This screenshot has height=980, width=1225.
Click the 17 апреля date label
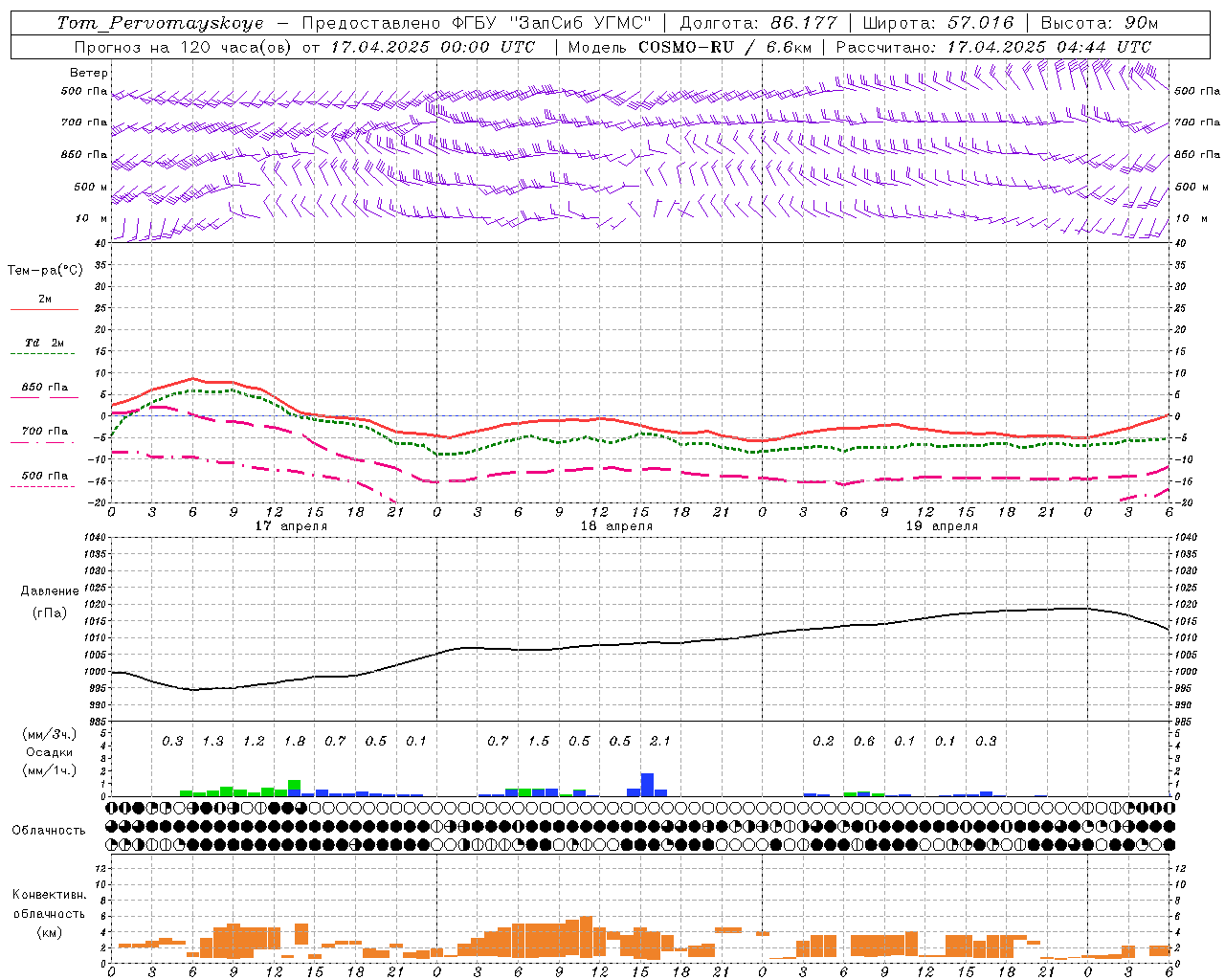[x=291, y=526]
